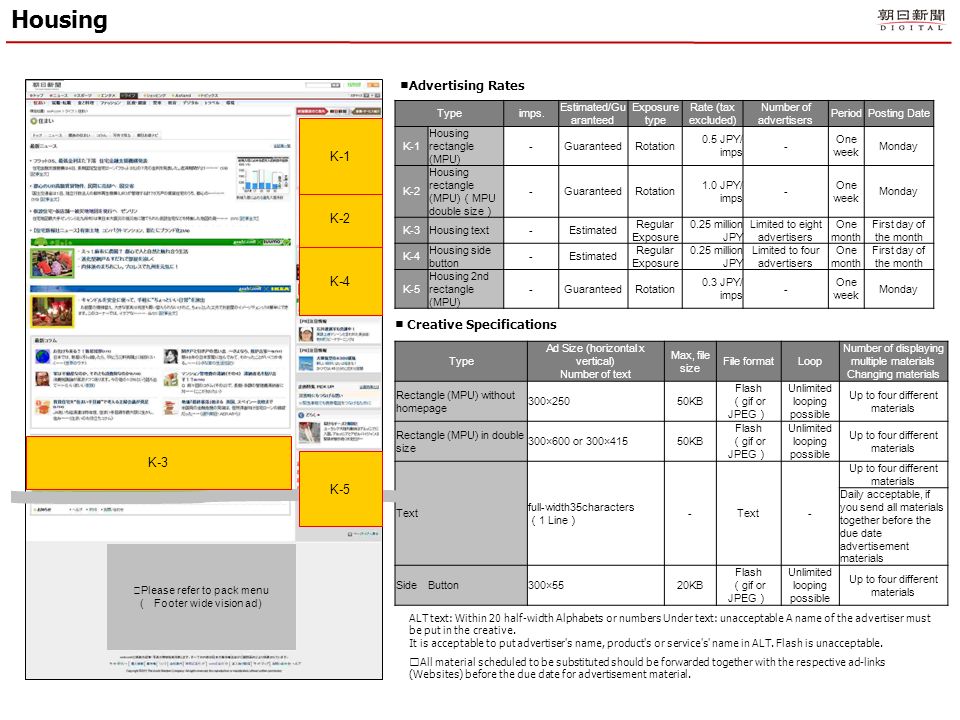Image resolution: width=960 pixels, height=720 pixels.
Task: Click 'K-1' row label in Advertising Rates table
Action: pyautogui.click(x=411, y=146)
